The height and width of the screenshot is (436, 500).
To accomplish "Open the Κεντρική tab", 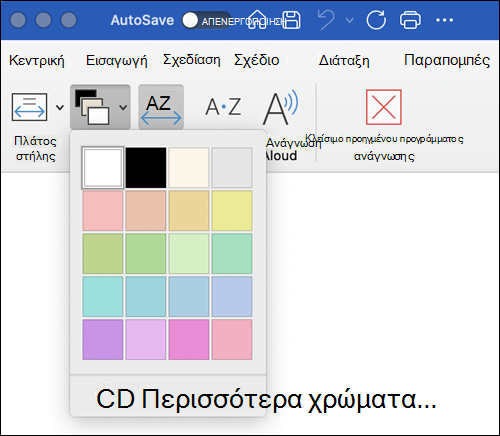I will click(x=37, y=61).
